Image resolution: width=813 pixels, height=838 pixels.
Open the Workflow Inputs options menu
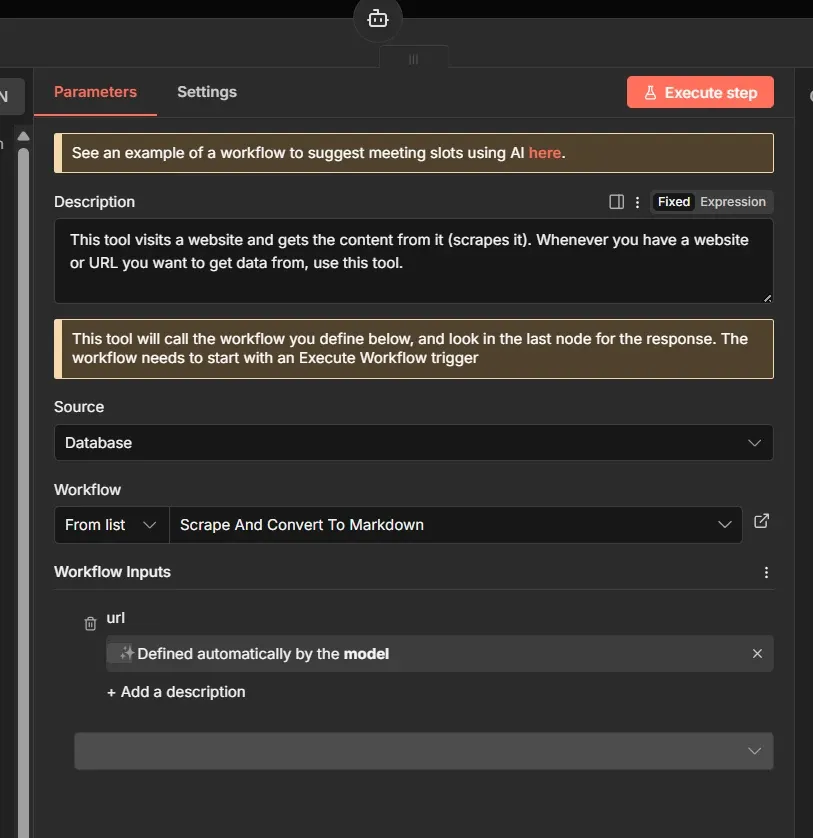coord(766,571)
